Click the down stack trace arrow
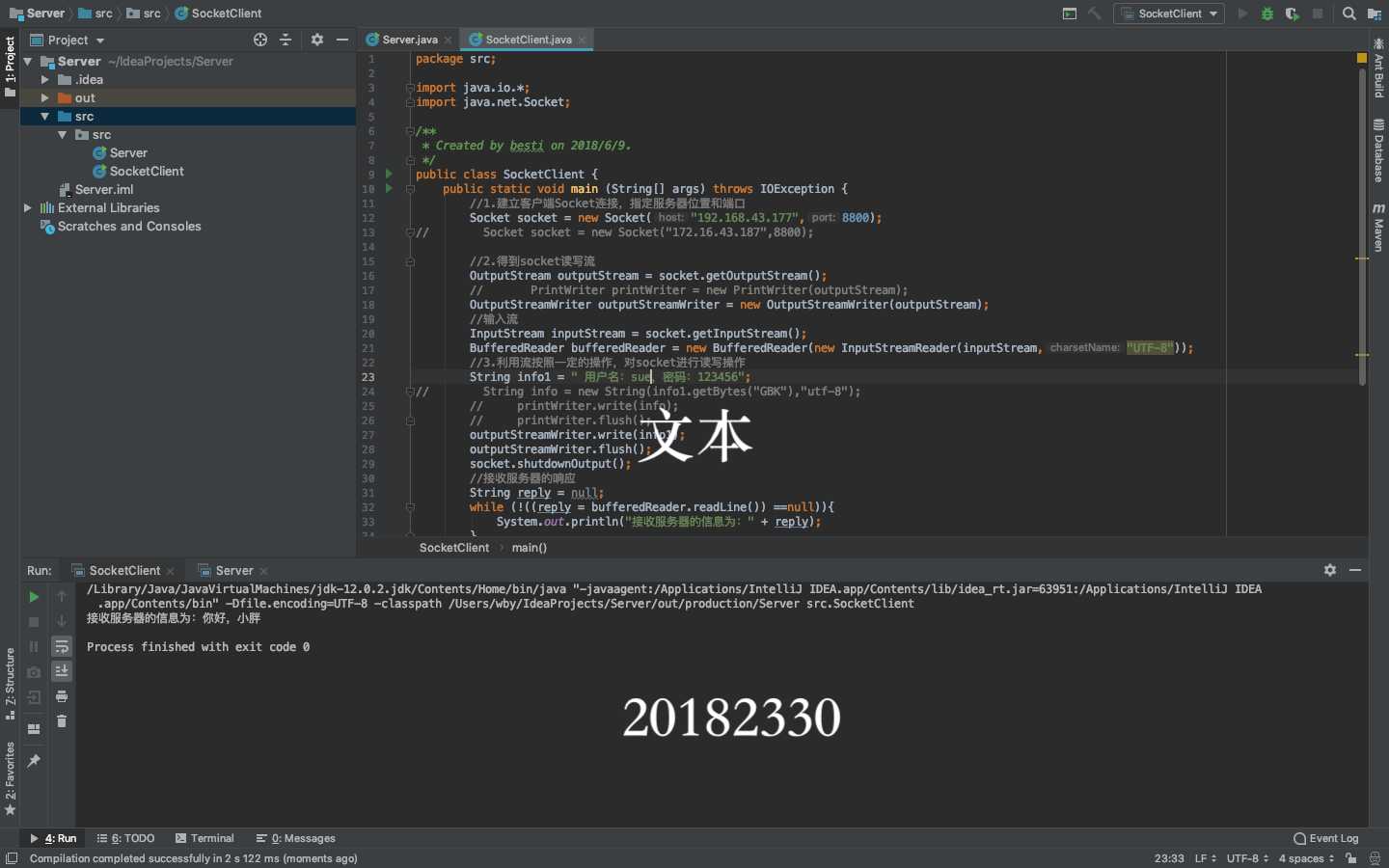1389x868 pixels. [62, 622]
